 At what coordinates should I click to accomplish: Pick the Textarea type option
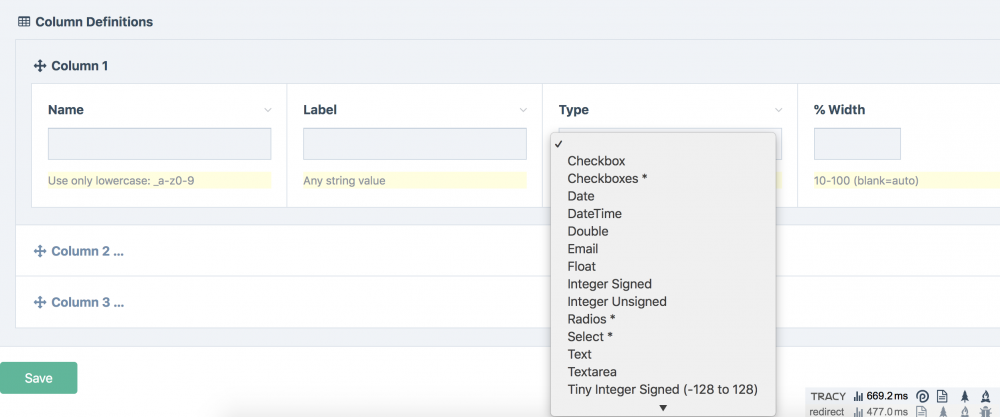coord(593,372)
